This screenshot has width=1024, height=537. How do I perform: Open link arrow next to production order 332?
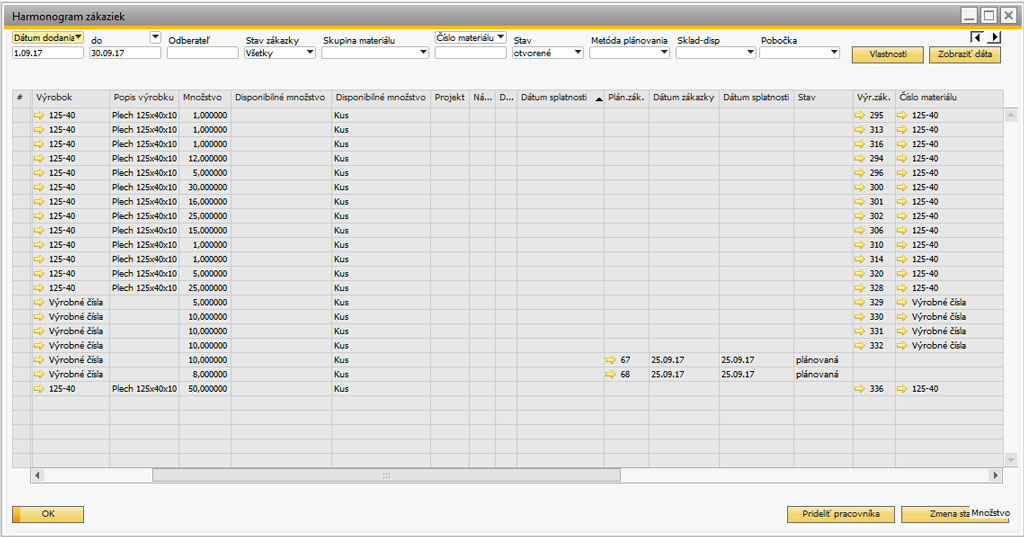tap(861, 345)
